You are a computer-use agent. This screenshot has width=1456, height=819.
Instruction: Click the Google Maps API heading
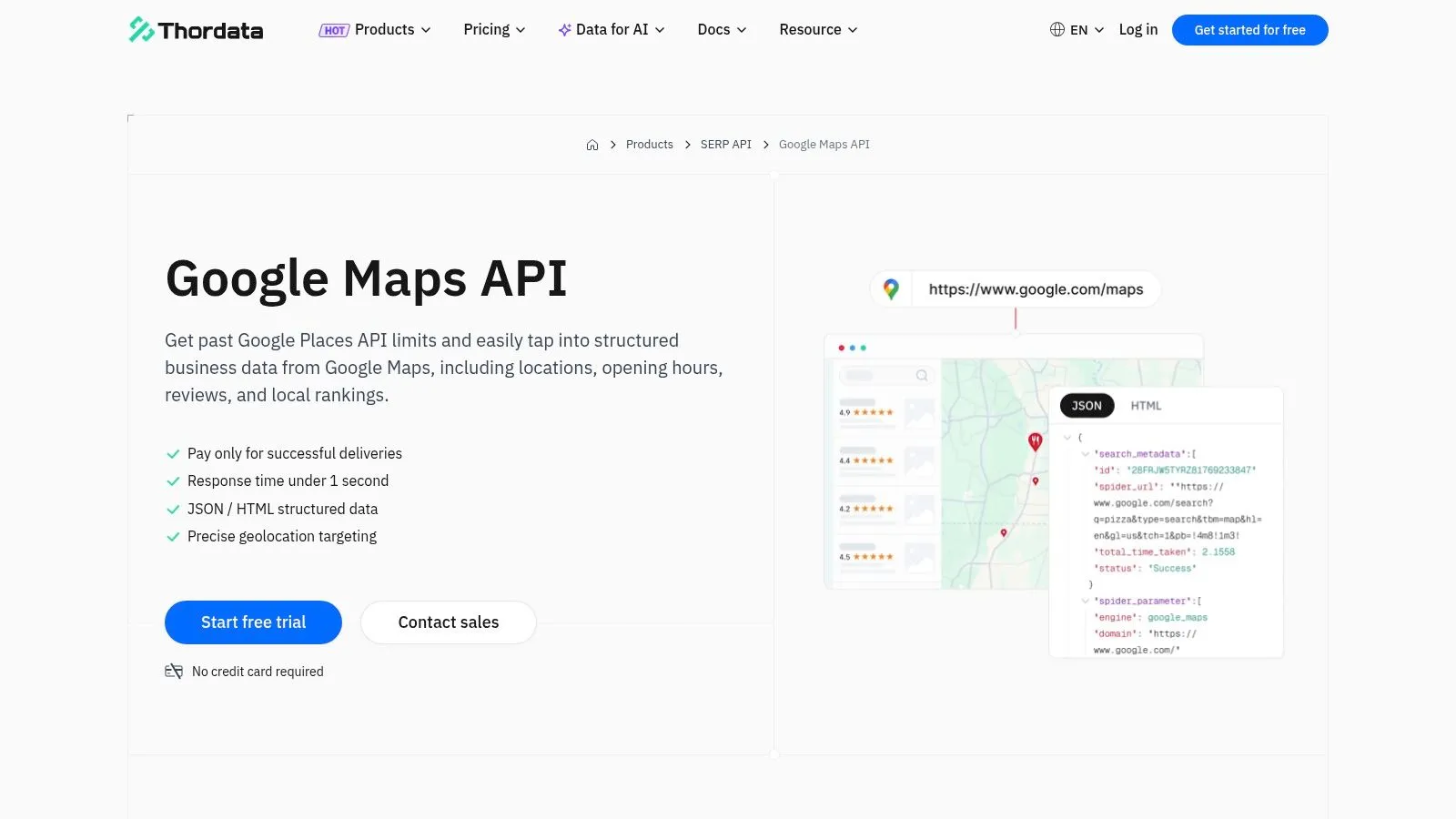tap(366, 278)
